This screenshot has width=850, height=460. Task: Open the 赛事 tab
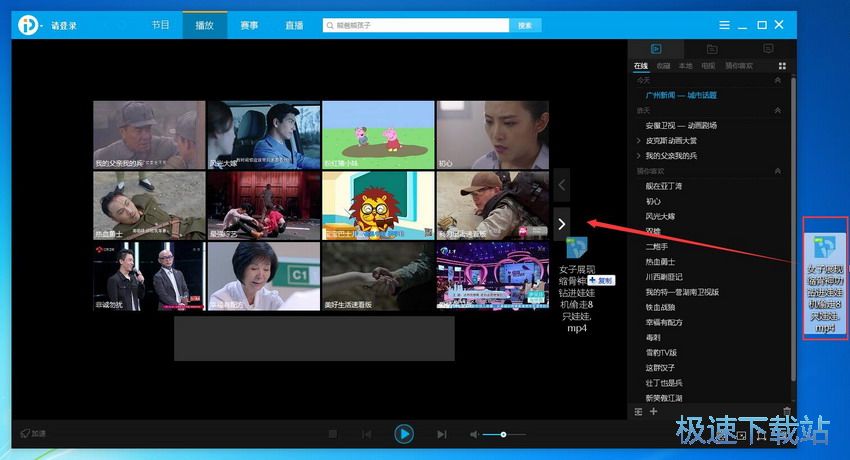tap(249, 25)
